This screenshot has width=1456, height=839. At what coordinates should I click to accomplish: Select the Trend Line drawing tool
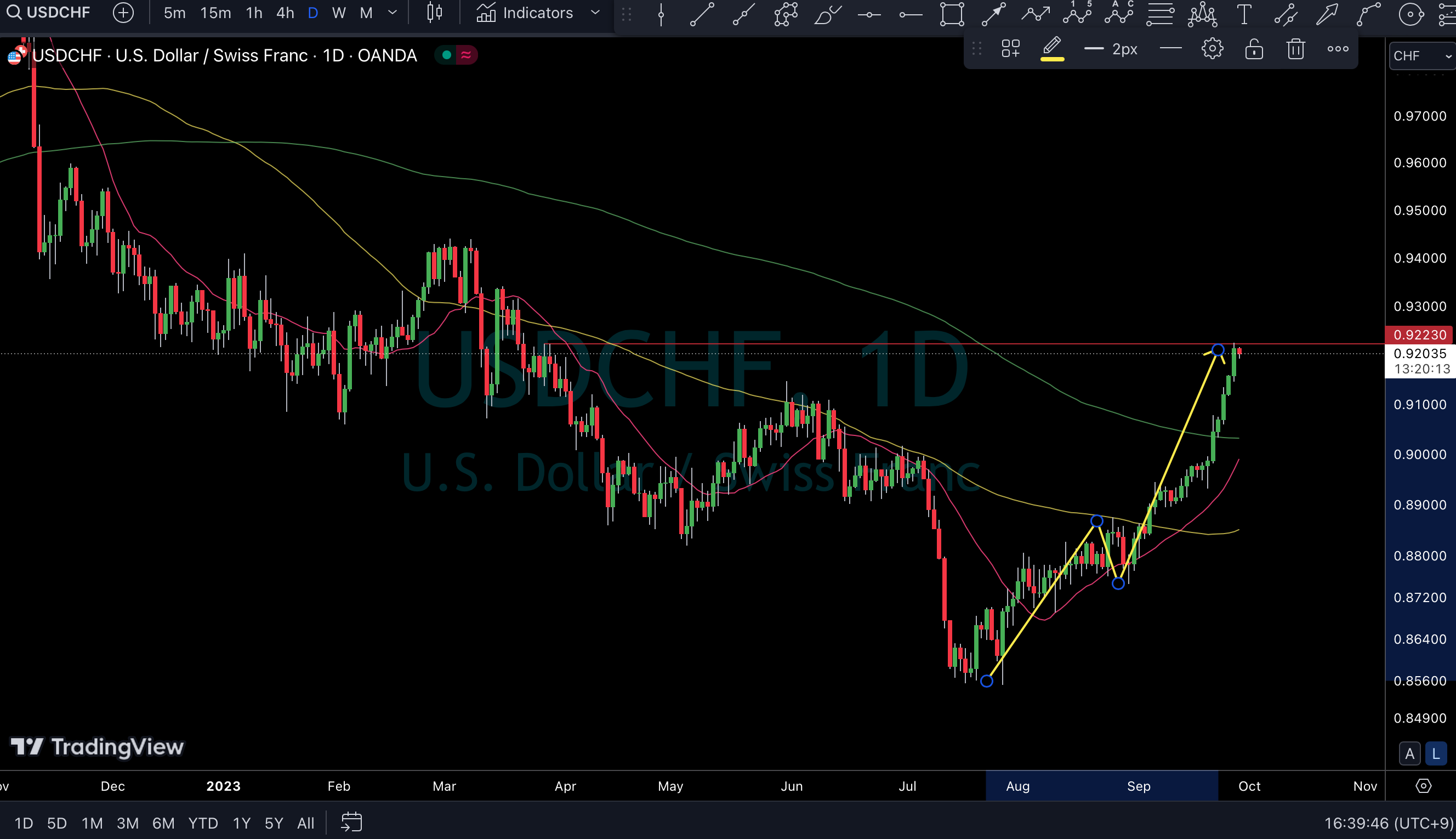click(x=702, y=13)
